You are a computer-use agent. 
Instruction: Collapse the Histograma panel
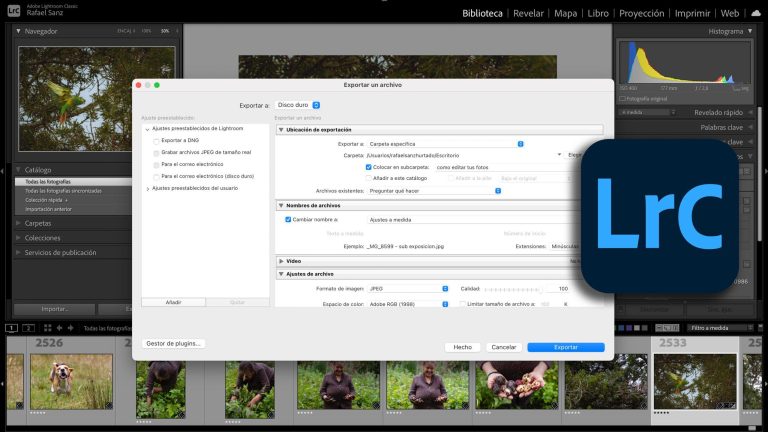click(x=750, y=31)
